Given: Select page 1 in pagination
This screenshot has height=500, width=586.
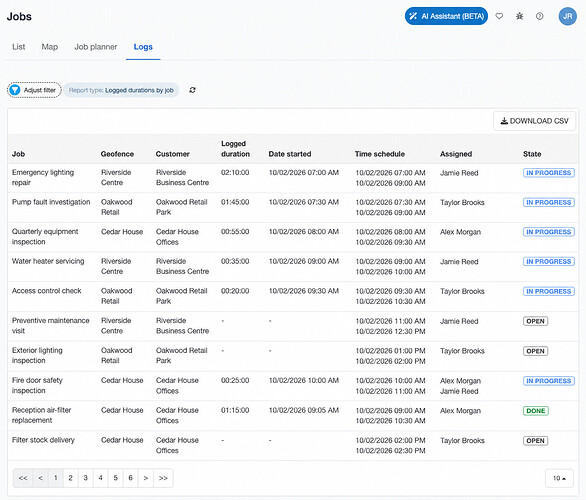Looking at the screenshot, I should (x=56, y=478).
